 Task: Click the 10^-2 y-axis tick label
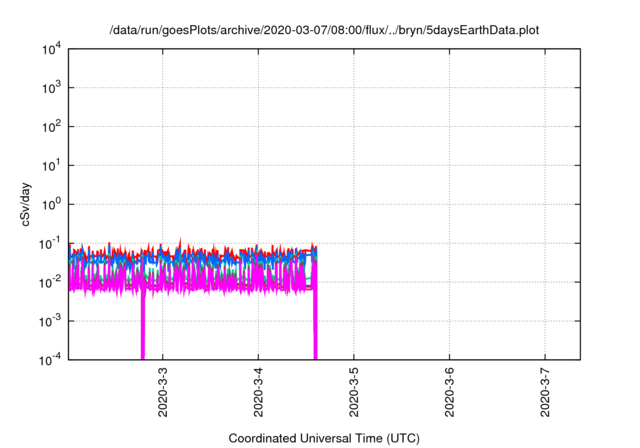[50, 282]
